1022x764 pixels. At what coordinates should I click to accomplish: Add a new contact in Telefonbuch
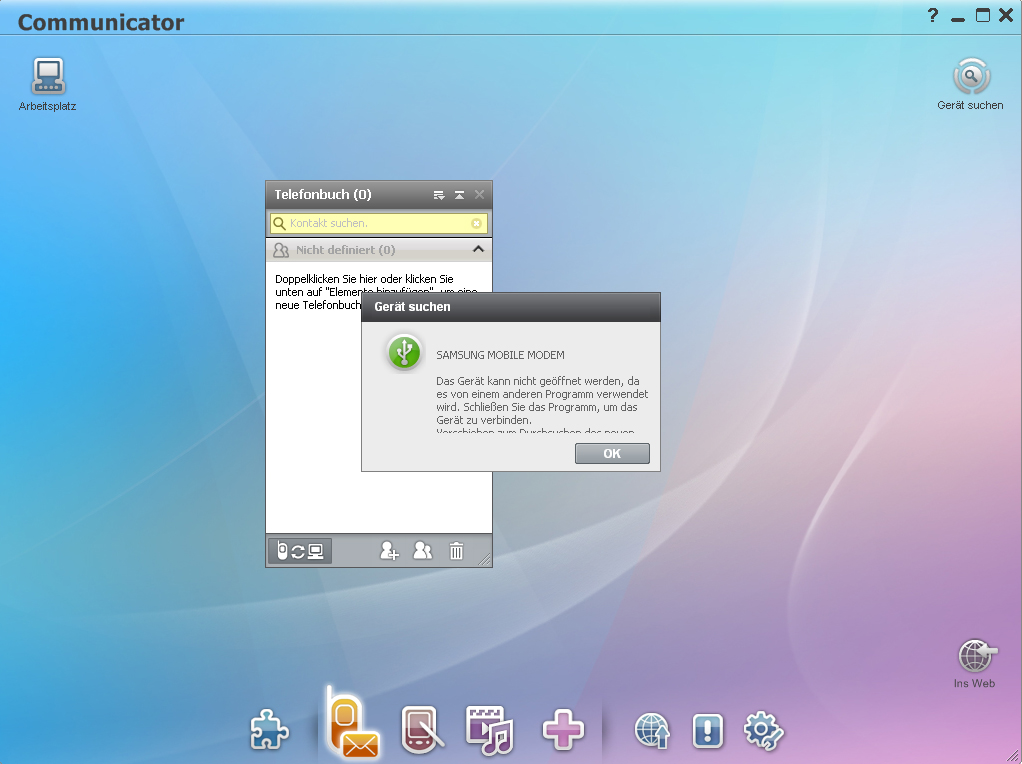[x=389, y=551]
